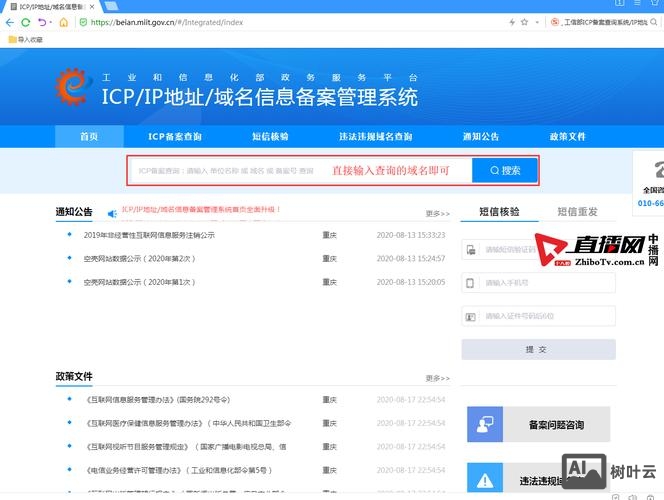Click the blue 搜索 search button
Viewport: 664px width, 500px height.
(505, 171)
